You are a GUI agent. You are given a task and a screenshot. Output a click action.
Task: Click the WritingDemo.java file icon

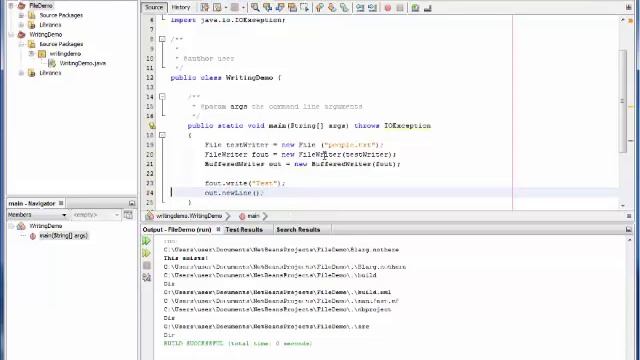pyautogui.click(x=52, y=63)
